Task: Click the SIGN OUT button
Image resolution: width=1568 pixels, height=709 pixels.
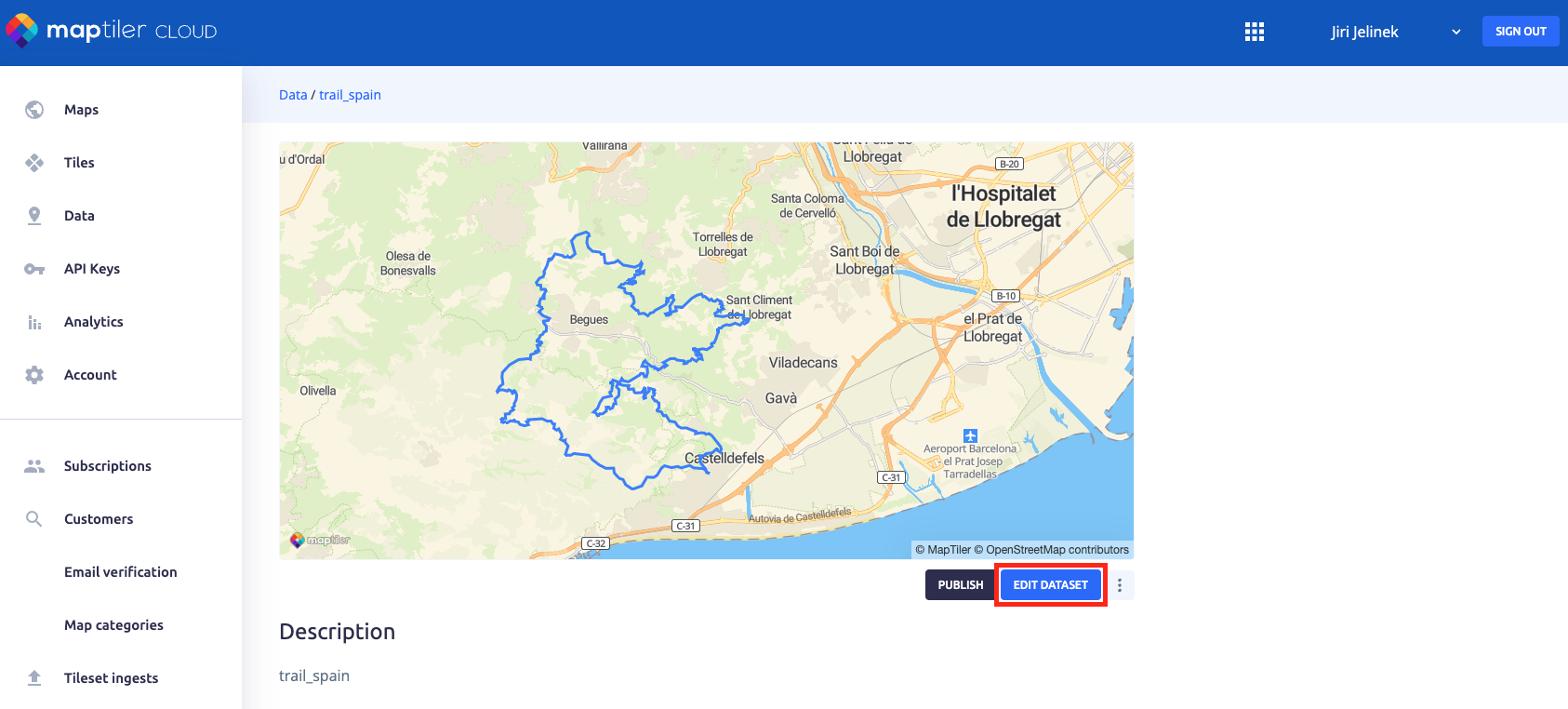Action: (x=1521, y=32)
